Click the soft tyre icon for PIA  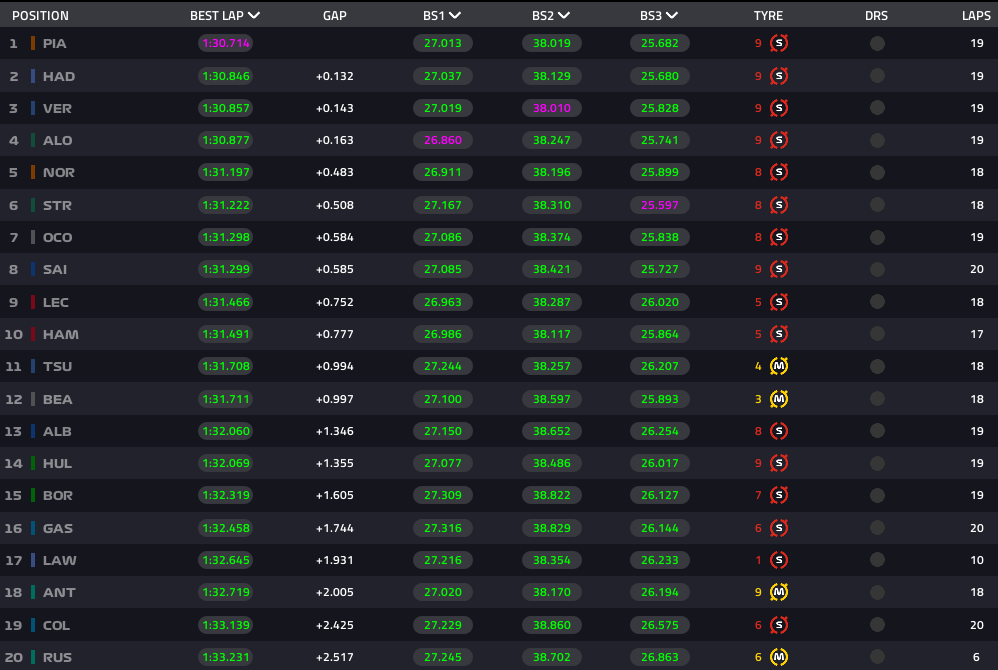pyautogui.click(x=779, y=44)
